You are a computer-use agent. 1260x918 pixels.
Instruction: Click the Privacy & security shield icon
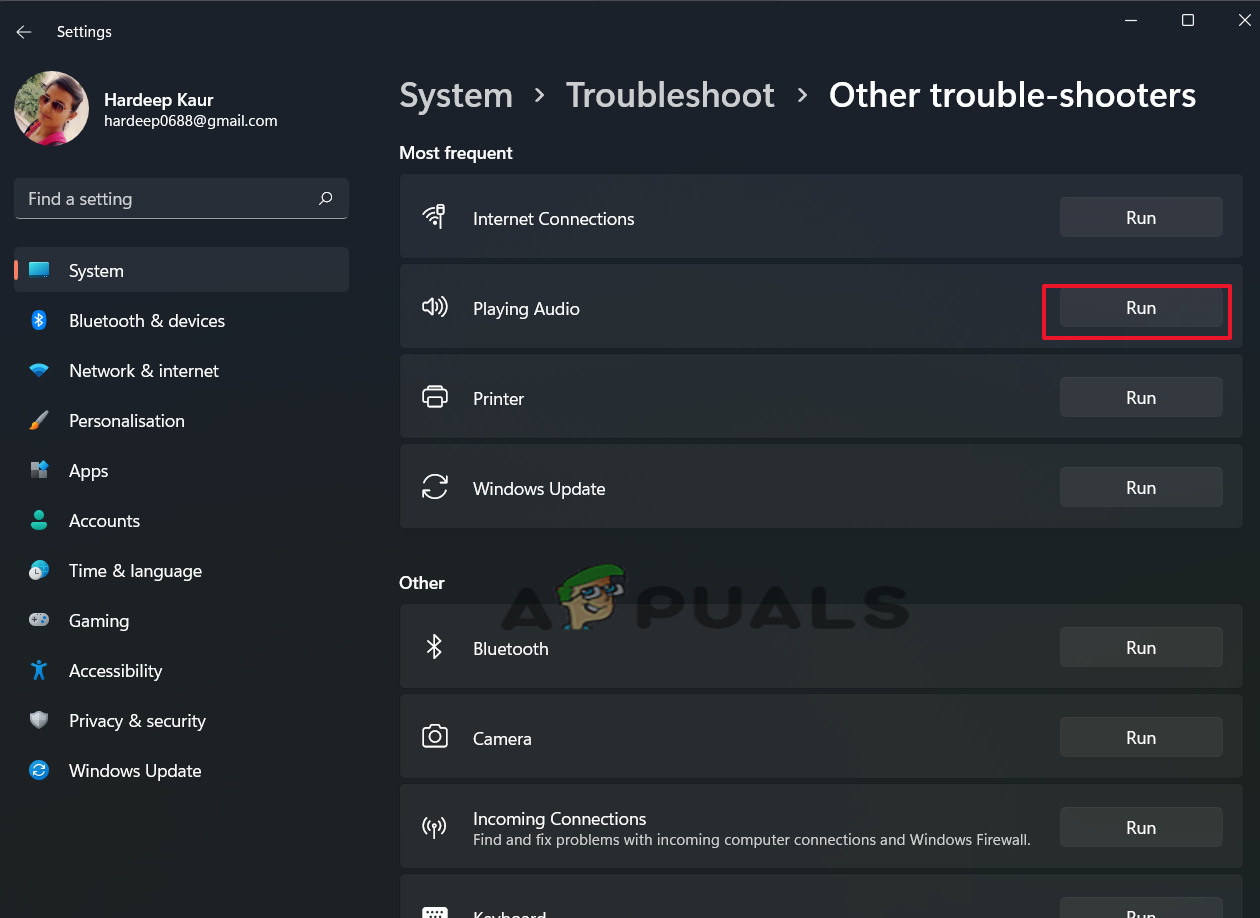tap(39, 721)
